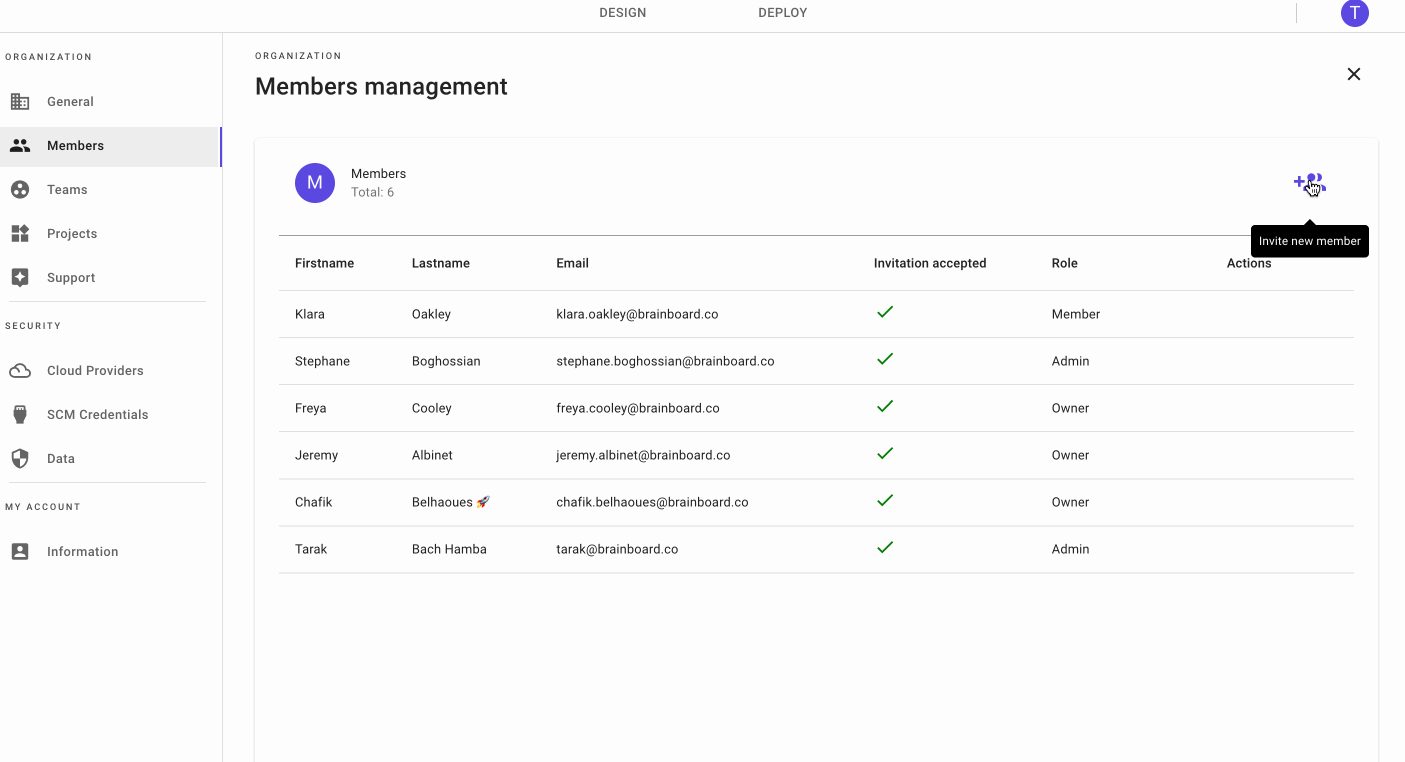Click the Invite new member icon
Viewport: 1405px width, 762px height.
1310,183
